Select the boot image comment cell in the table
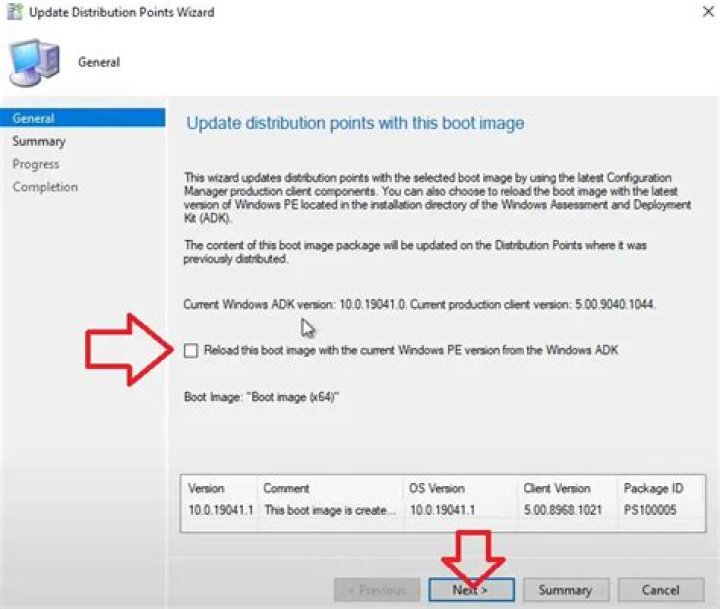This screenshot has height=609, width=720. point(328,510)
